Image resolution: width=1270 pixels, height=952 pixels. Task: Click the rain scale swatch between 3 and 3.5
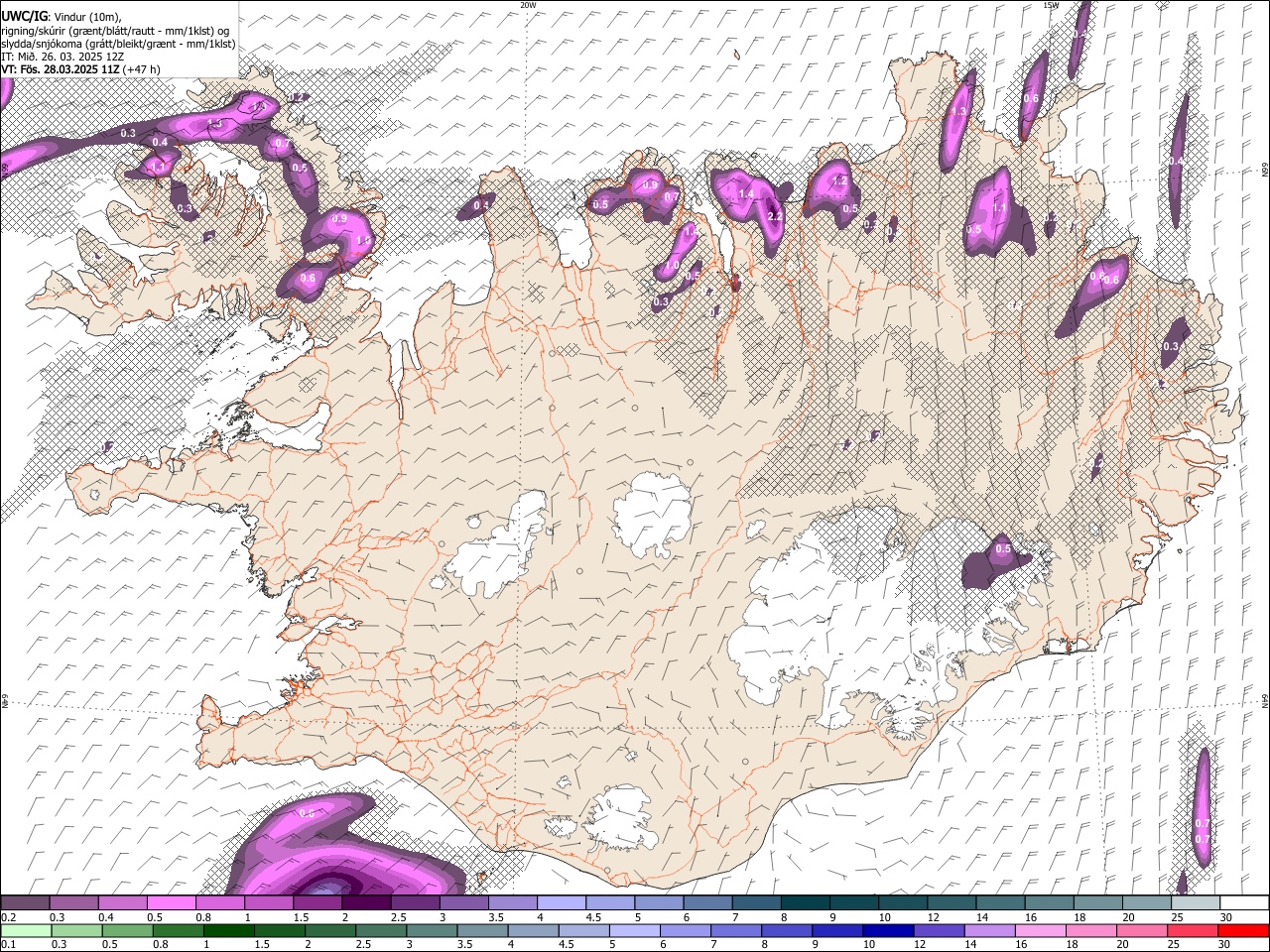pos(433,930)
